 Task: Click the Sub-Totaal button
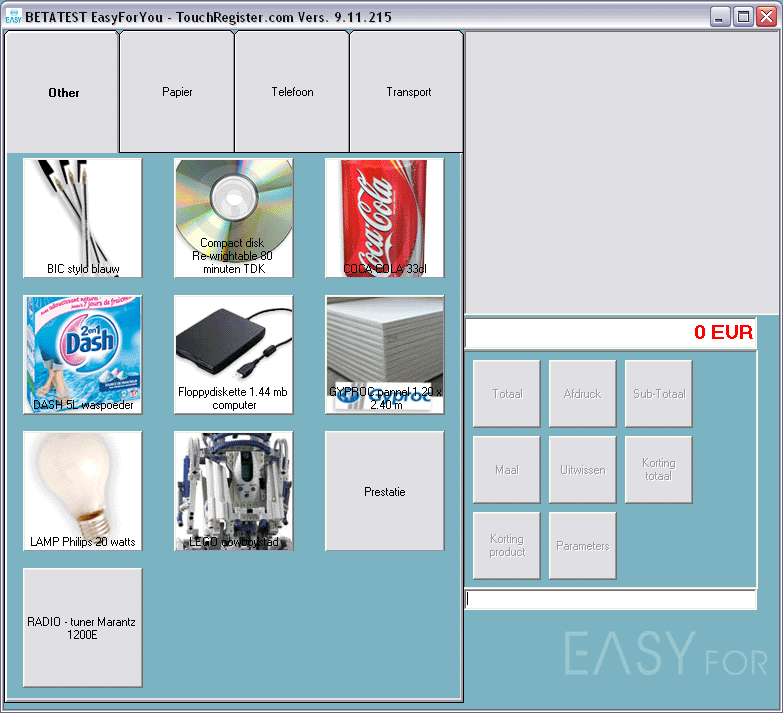click(659, 393)
